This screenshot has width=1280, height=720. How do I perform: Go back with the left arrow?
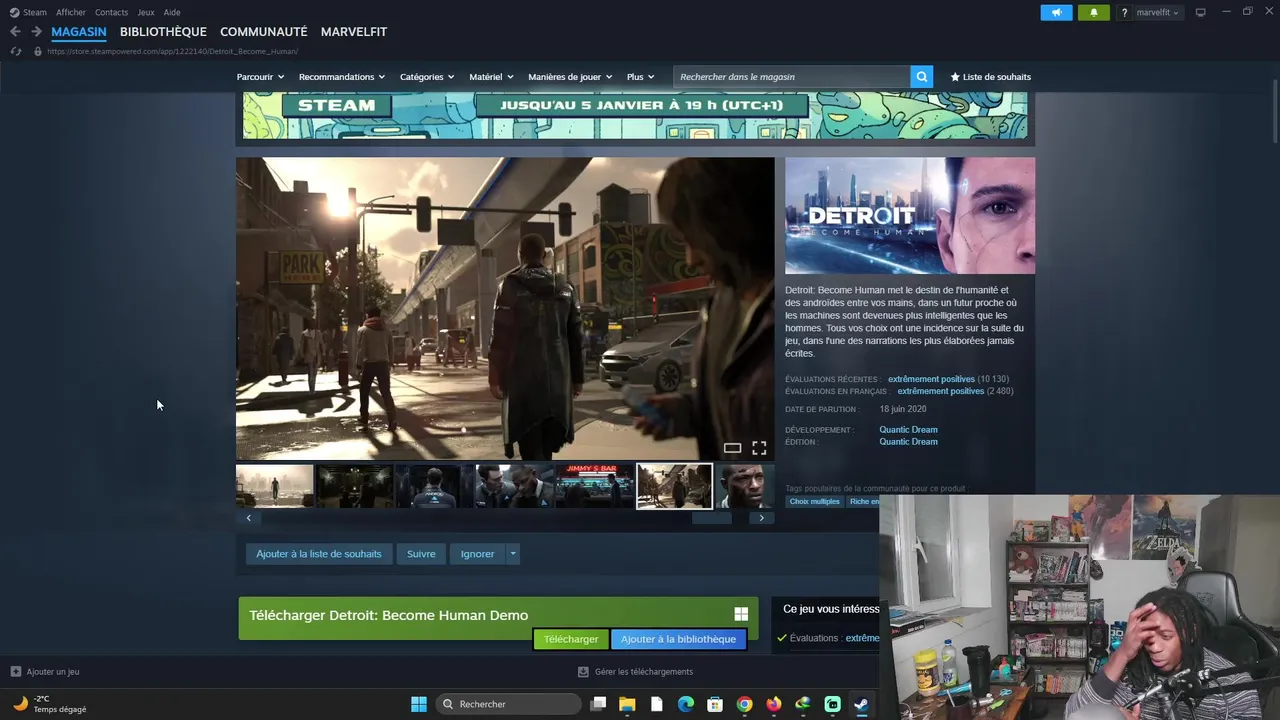pyautogui.click(x=15, y=32)
